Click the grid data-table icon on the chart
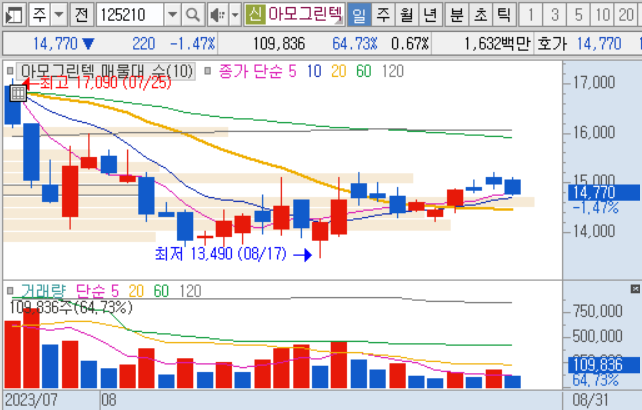Viewport: 642px width, 410px height. pos(18,93)
